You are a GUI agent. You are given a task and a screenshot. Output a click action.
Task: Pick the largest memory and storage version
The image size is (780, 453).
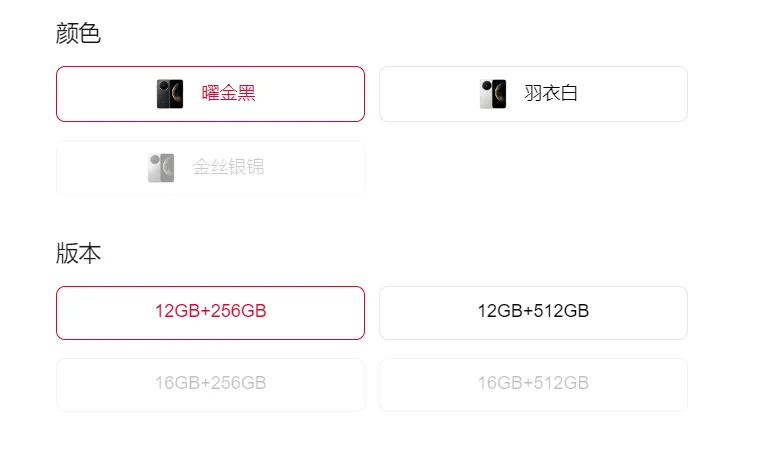pos(533,384)
